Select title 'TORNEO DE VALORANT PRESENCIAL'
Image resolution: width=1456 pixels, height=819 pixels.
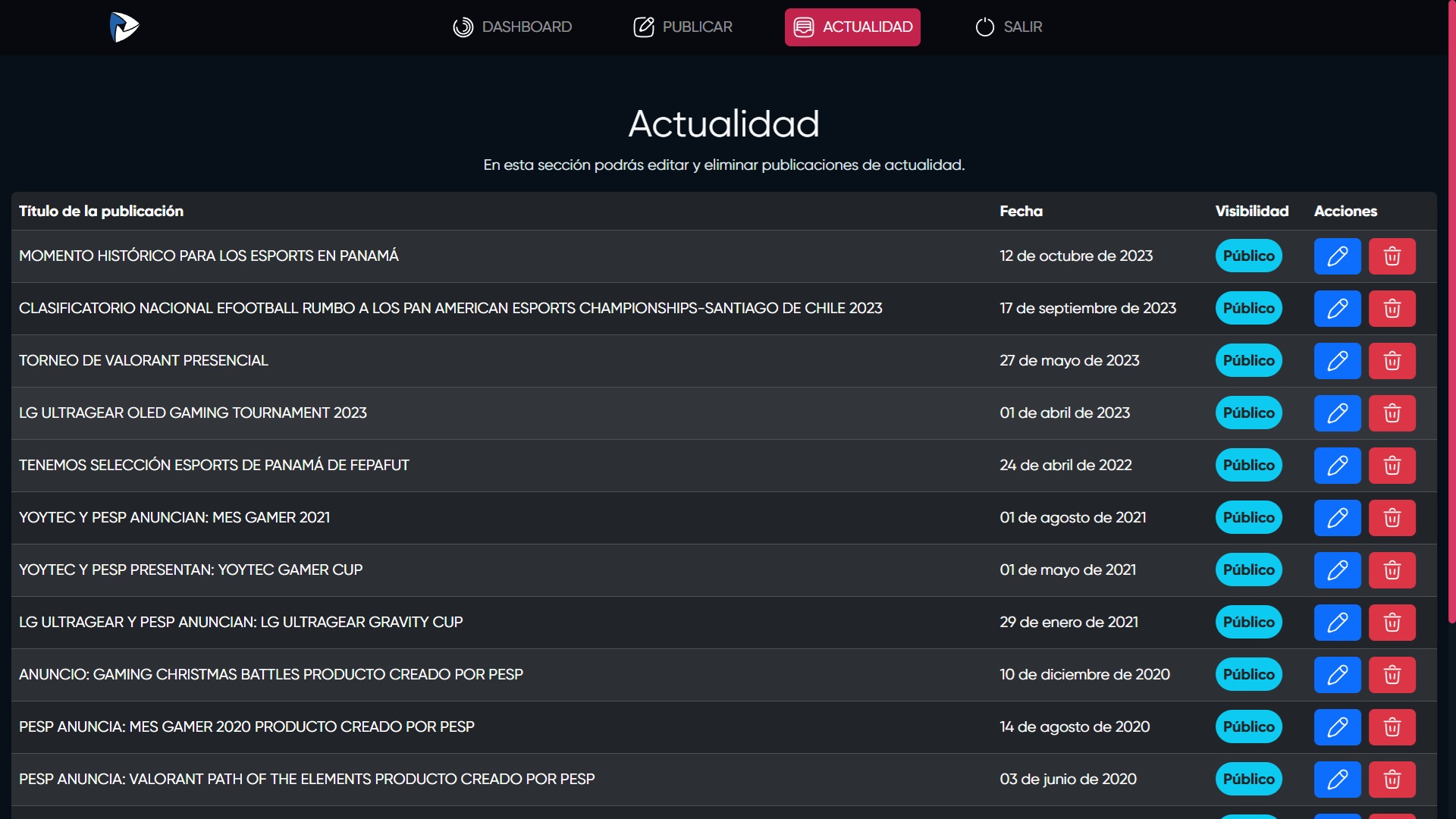point(143,361)
